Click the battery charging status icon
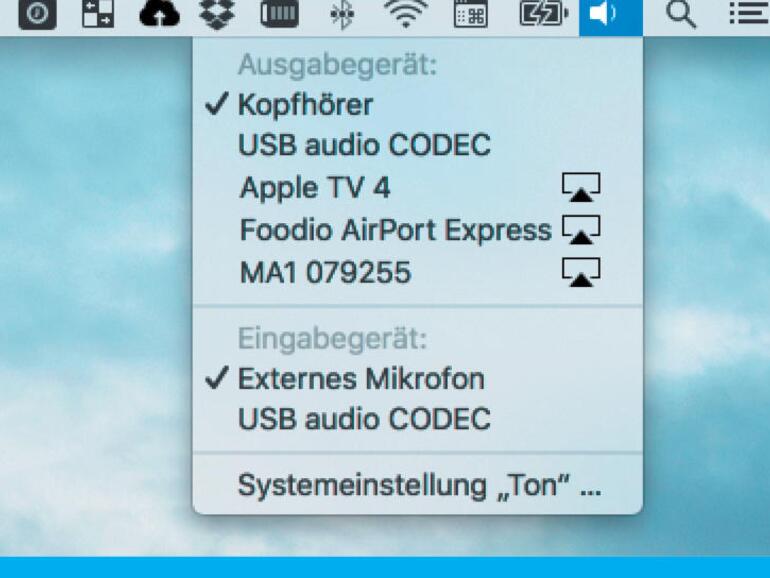 pyautogui.click(x=544, y=14)
